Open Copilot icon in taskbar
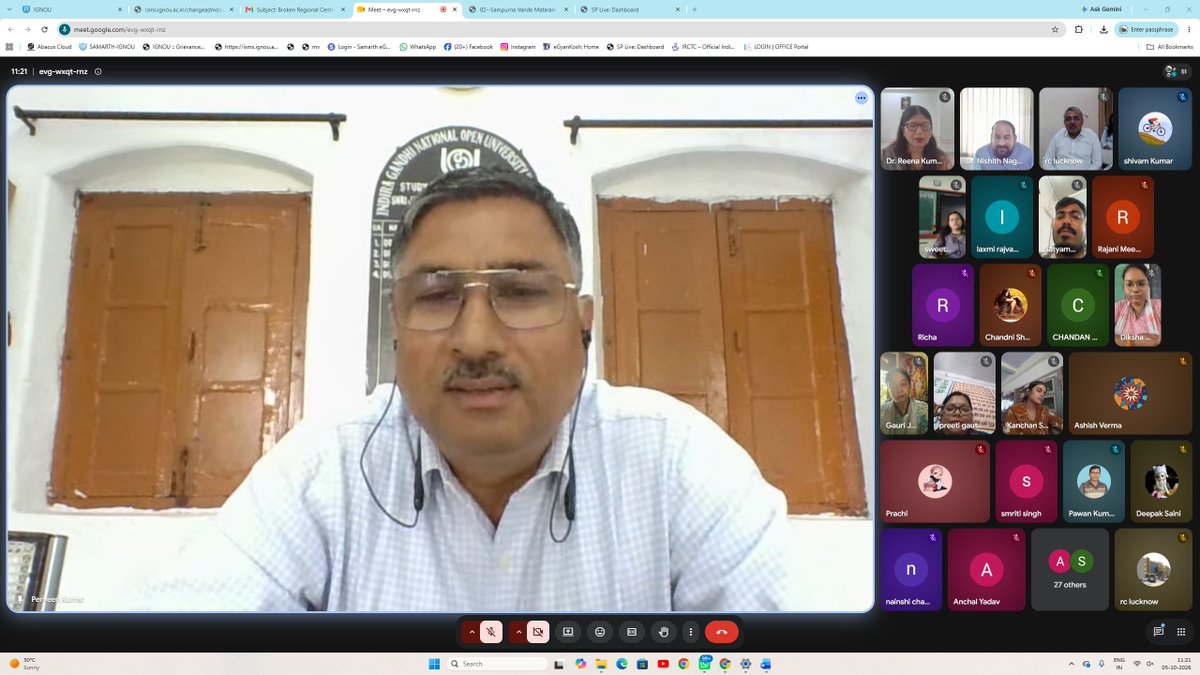 581,664
